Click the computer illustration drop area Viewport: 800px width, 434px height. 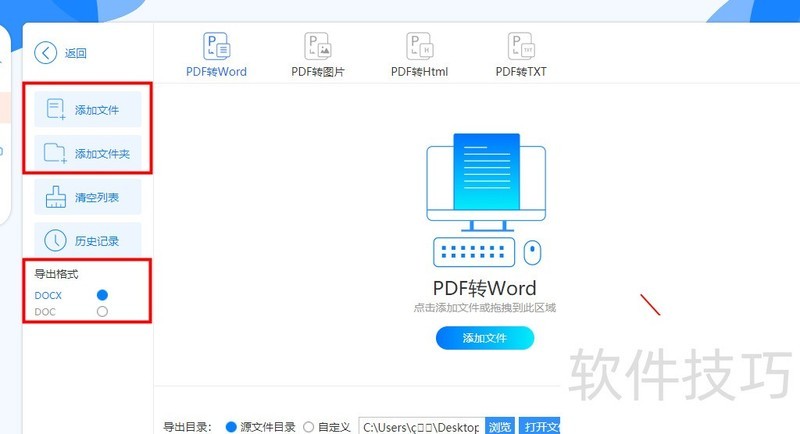point(486,200)
